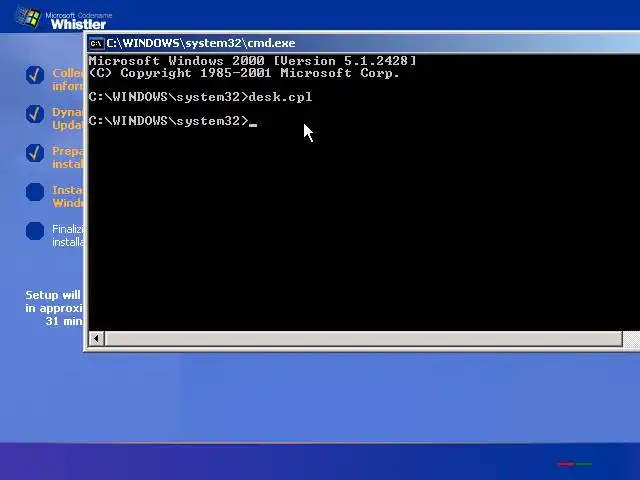Click the checkmark beside Collecting information step
640x480 pixels.
[35, 75]
